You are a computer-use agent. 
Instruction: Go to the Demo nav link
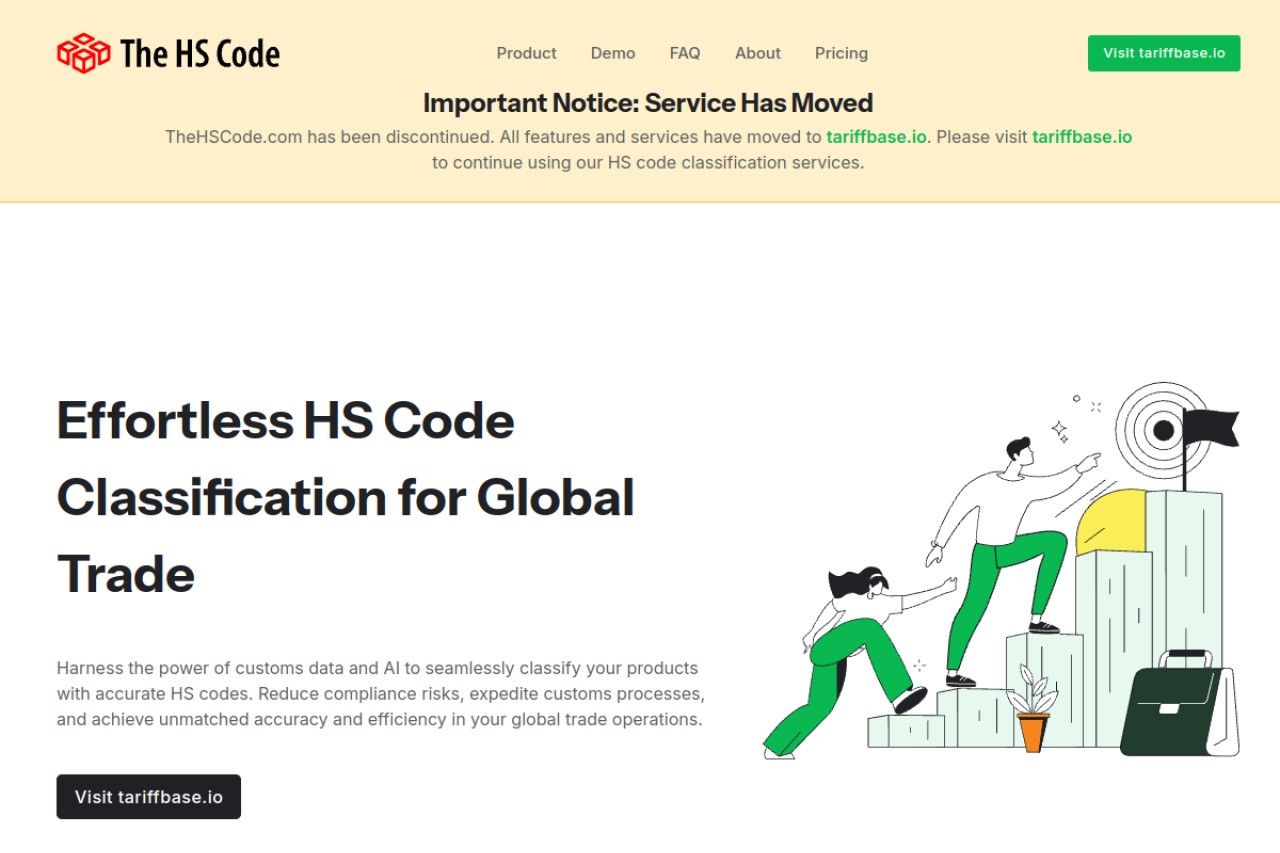coord(613,53)
